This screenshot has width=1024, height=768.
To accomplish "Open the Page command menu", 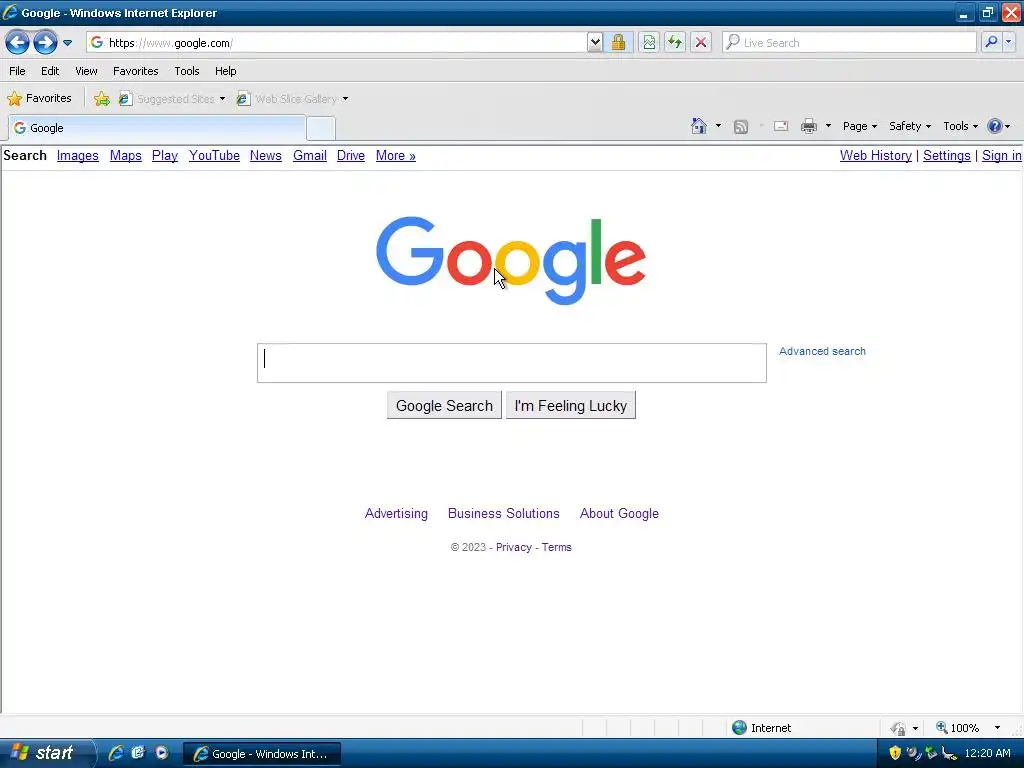I will [859, 127].
